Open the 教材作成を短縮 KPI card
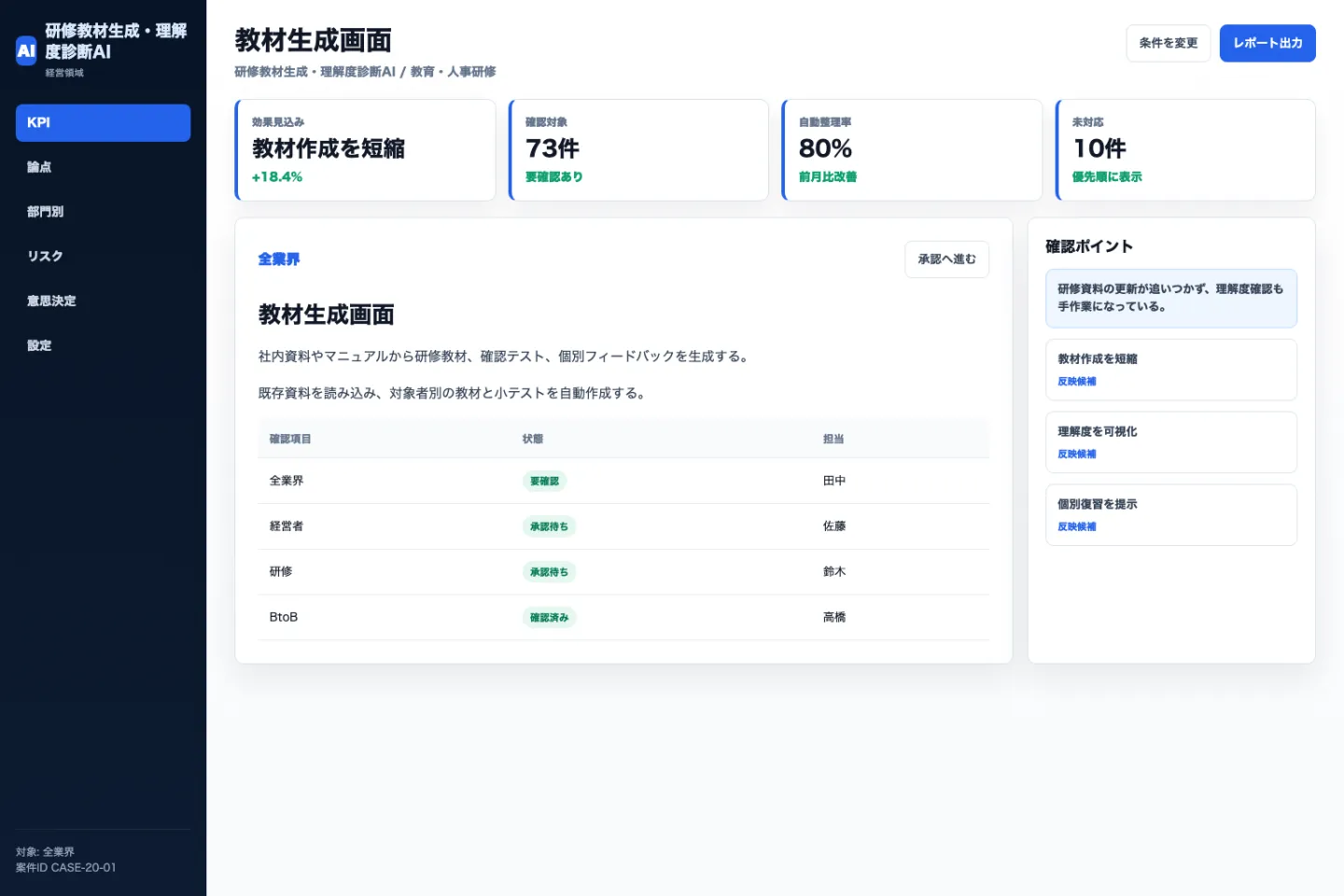This screenshot has width=1344, height=896. point(365,149)
